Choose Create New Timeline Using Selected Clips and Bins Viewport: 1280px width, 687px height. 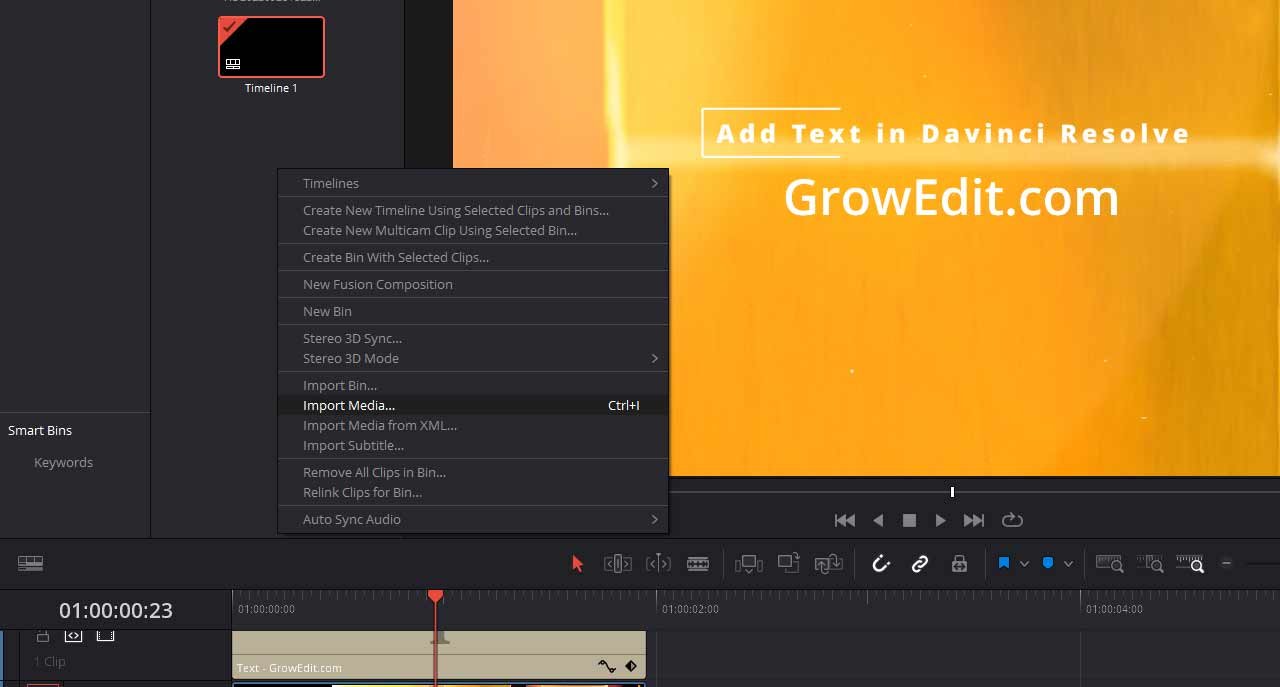point(473,210)
